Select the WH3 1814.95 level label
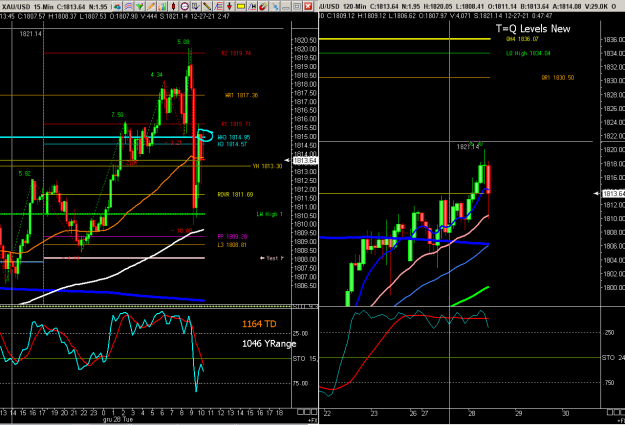The image size is (625, 425). tap(234, 138)
